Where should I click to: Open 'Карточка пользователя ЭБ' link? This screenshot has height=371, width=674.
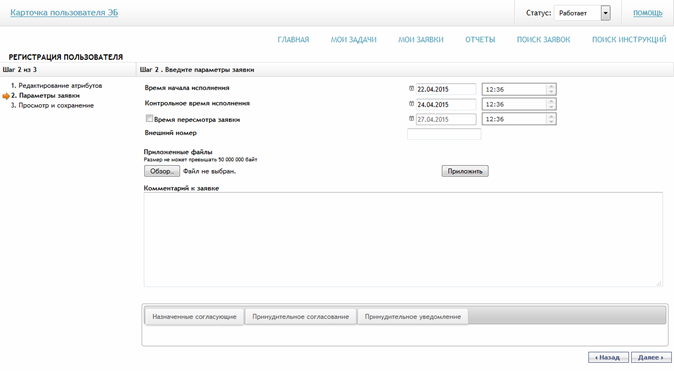click(64, 12)
